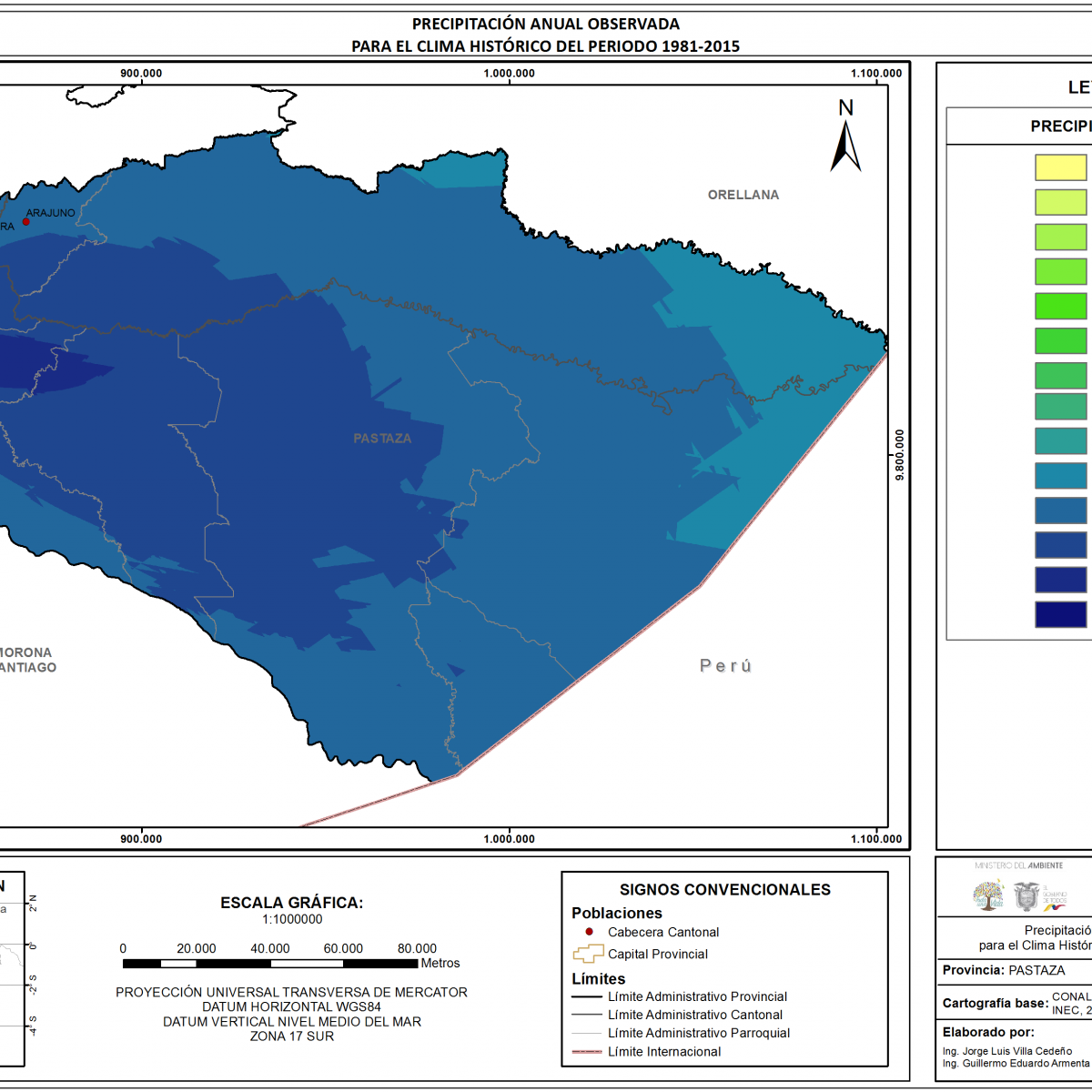
Task: Click the Ecuador coat of arms logo
Action: (x=1027, y=896)
